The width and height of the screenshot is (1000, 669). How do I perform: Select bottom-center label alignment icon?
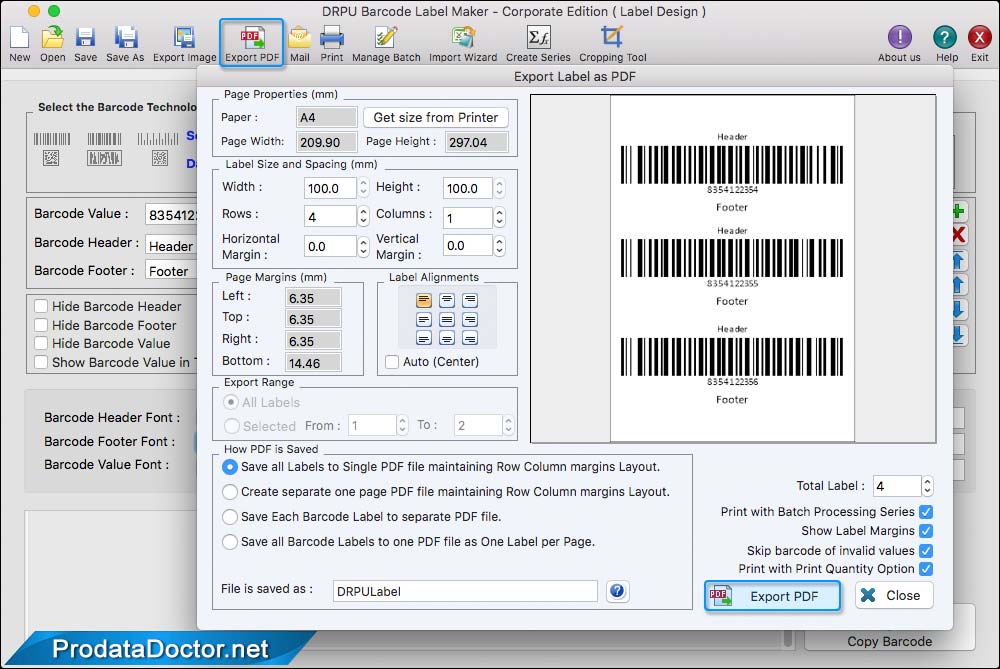pos(447,338)
